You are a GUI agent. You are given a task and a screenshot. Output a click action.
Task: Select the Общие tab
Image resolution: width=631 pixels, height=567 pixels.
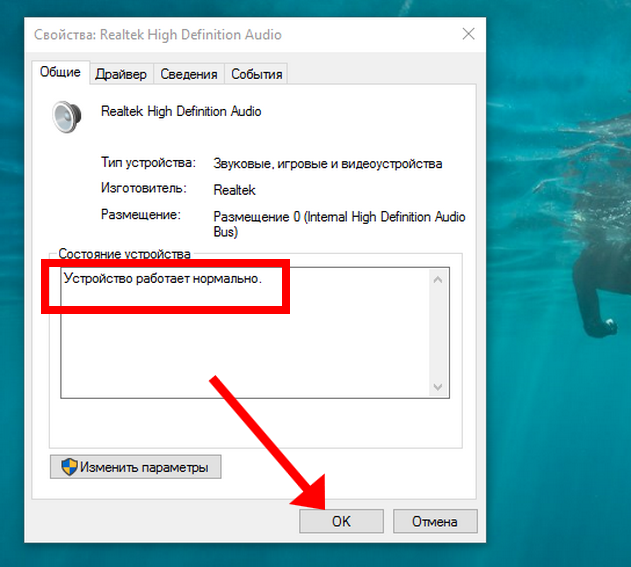tap(61, 73)
